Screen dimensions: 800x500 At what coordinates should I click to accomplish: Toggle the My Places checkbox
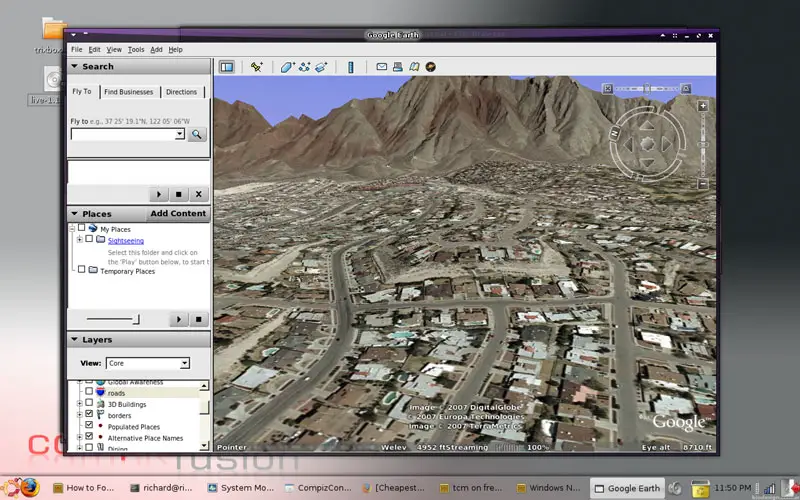click(x=82, y=228)
